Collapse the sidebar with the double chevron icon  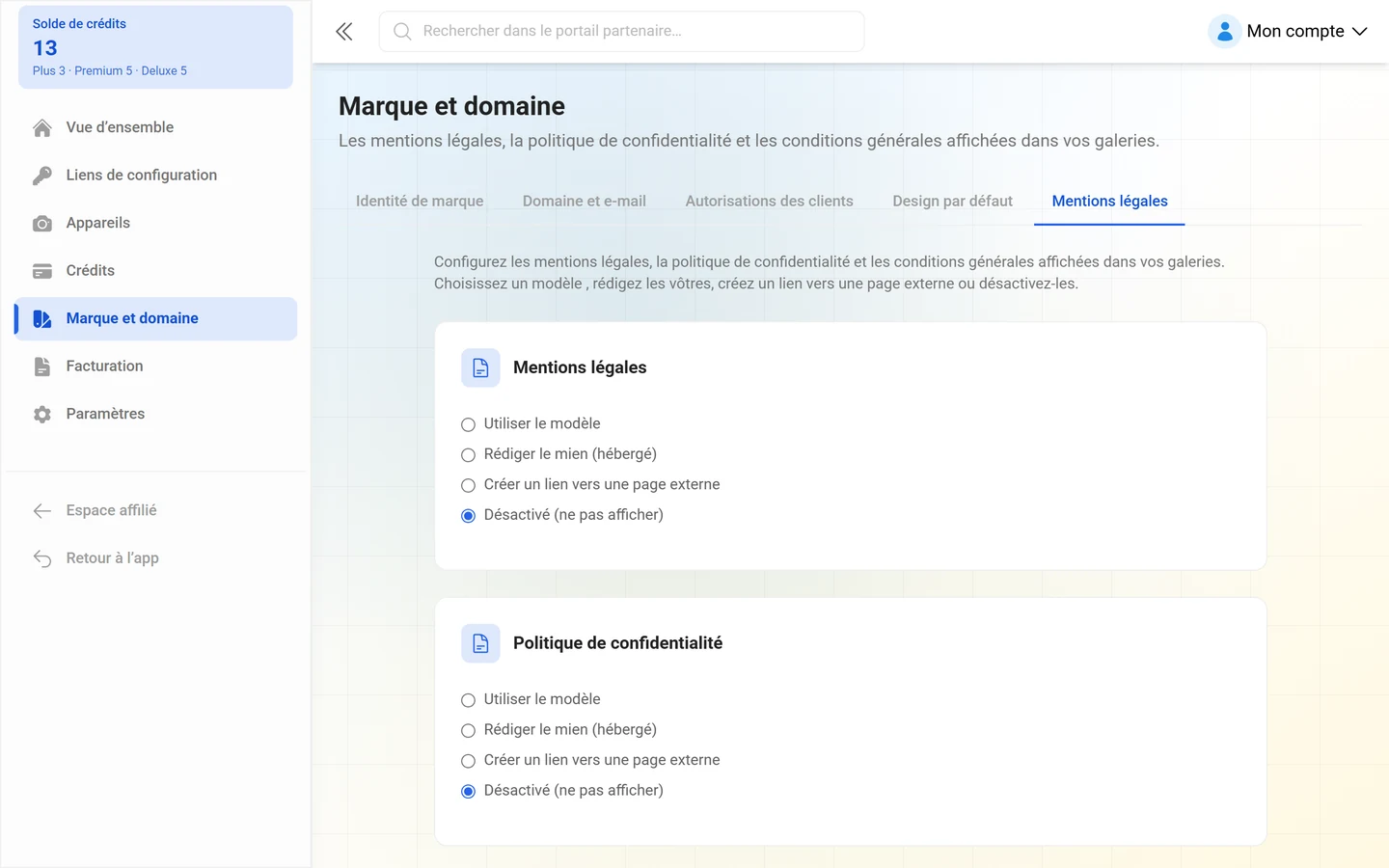point(344,32)
